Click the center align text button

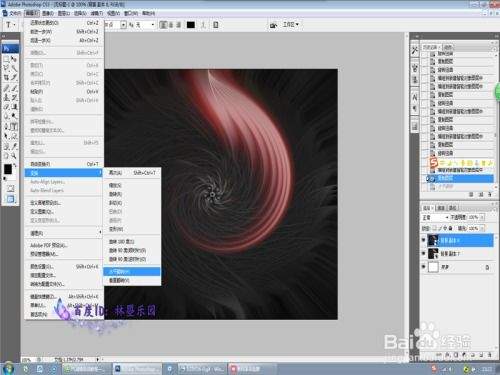(x=171, y=25)
